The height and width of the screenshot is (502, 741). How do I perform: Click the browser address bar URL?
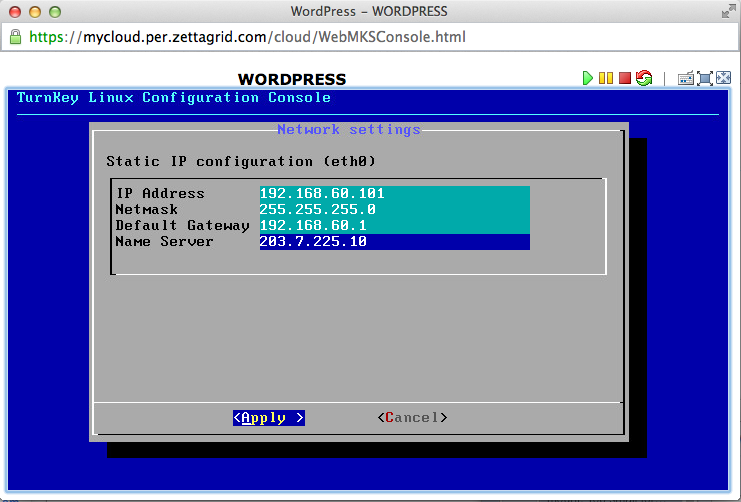[247, 37]
